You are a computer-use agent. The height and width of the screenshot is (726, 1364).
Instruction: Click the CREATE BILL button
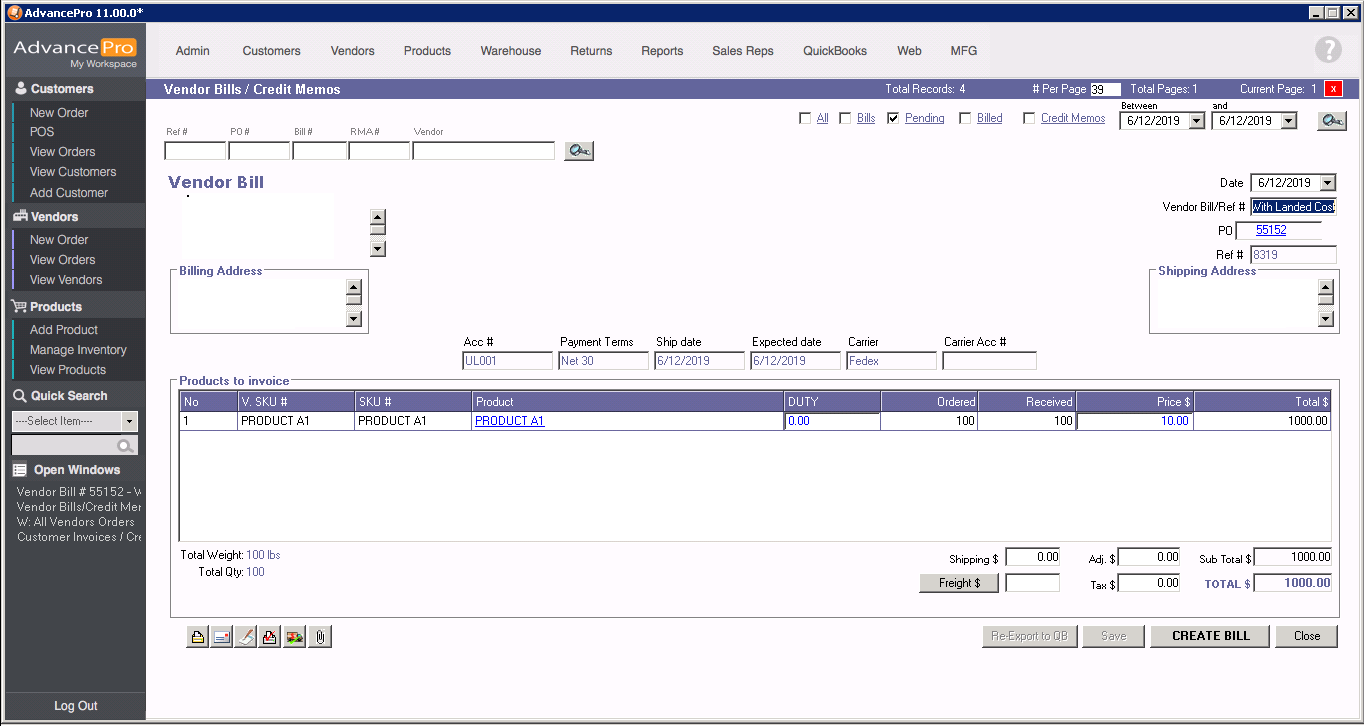point(1210,636)
